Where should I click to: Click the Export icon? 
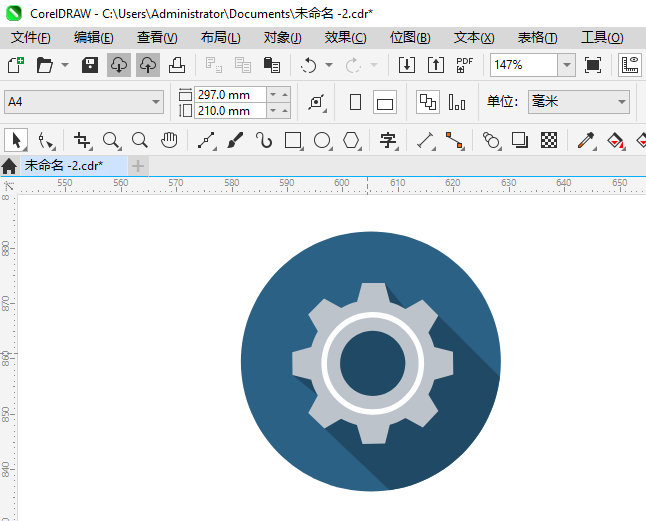click(x=436, y=65)
